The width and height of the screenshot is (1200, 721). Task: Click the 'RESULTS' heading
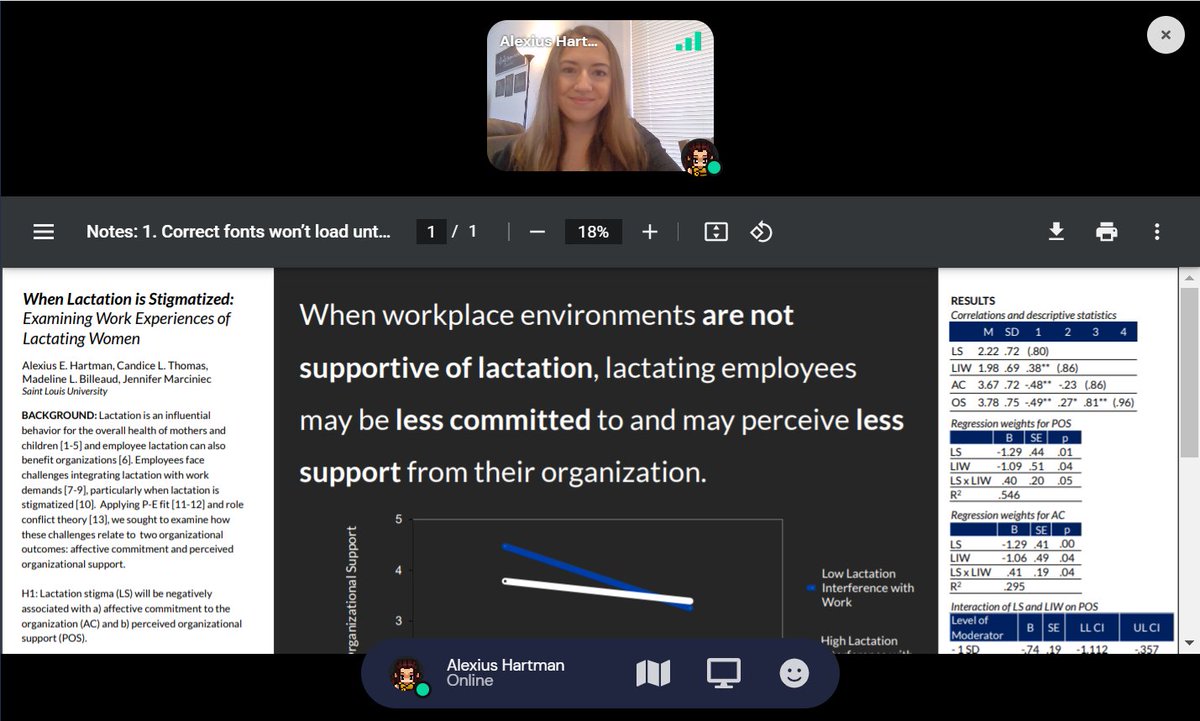coord(973,300)
